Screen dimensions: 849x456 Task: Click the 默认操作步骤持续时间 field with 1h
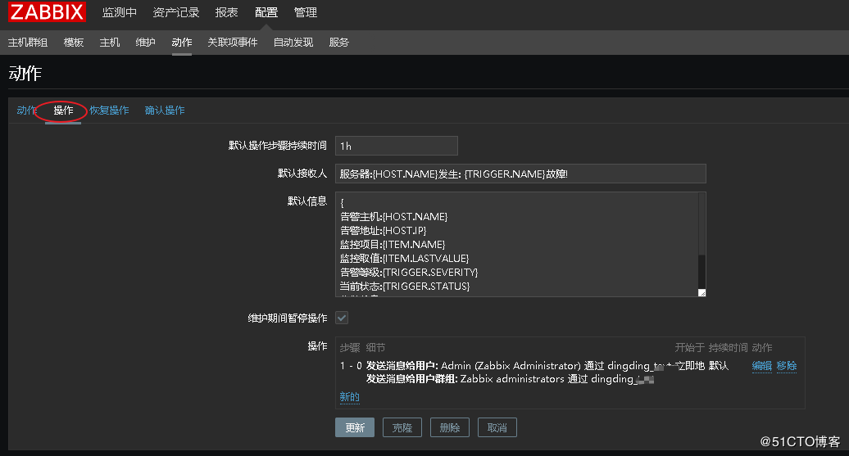click(x=396, y=146)
